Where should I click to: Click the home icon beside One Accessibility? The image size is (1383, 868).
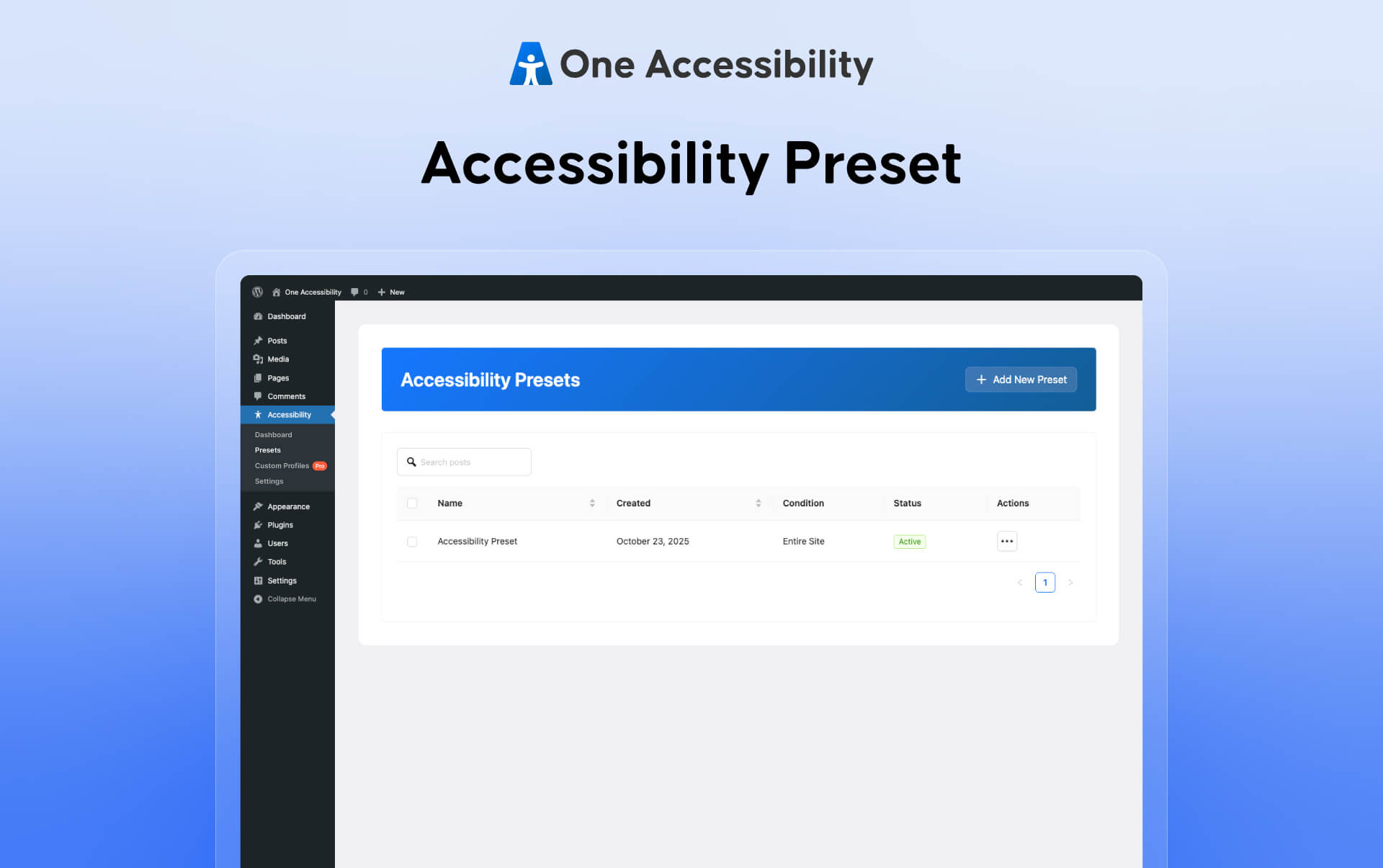click(276, 292)
